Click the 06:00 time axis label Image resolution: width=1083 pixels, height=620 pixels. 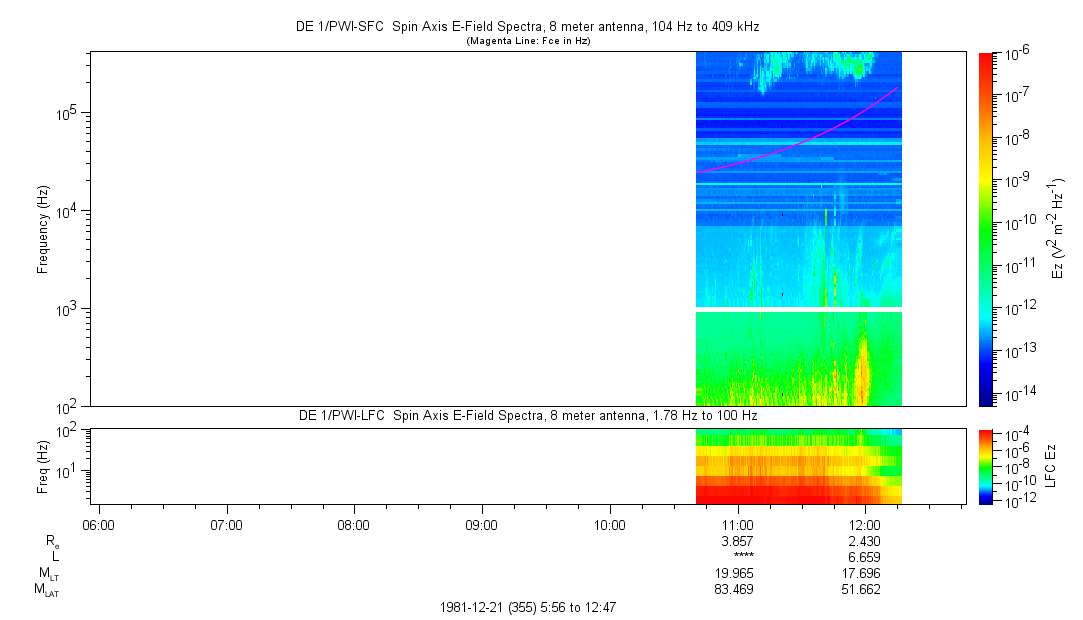click(x=99, y=525)
